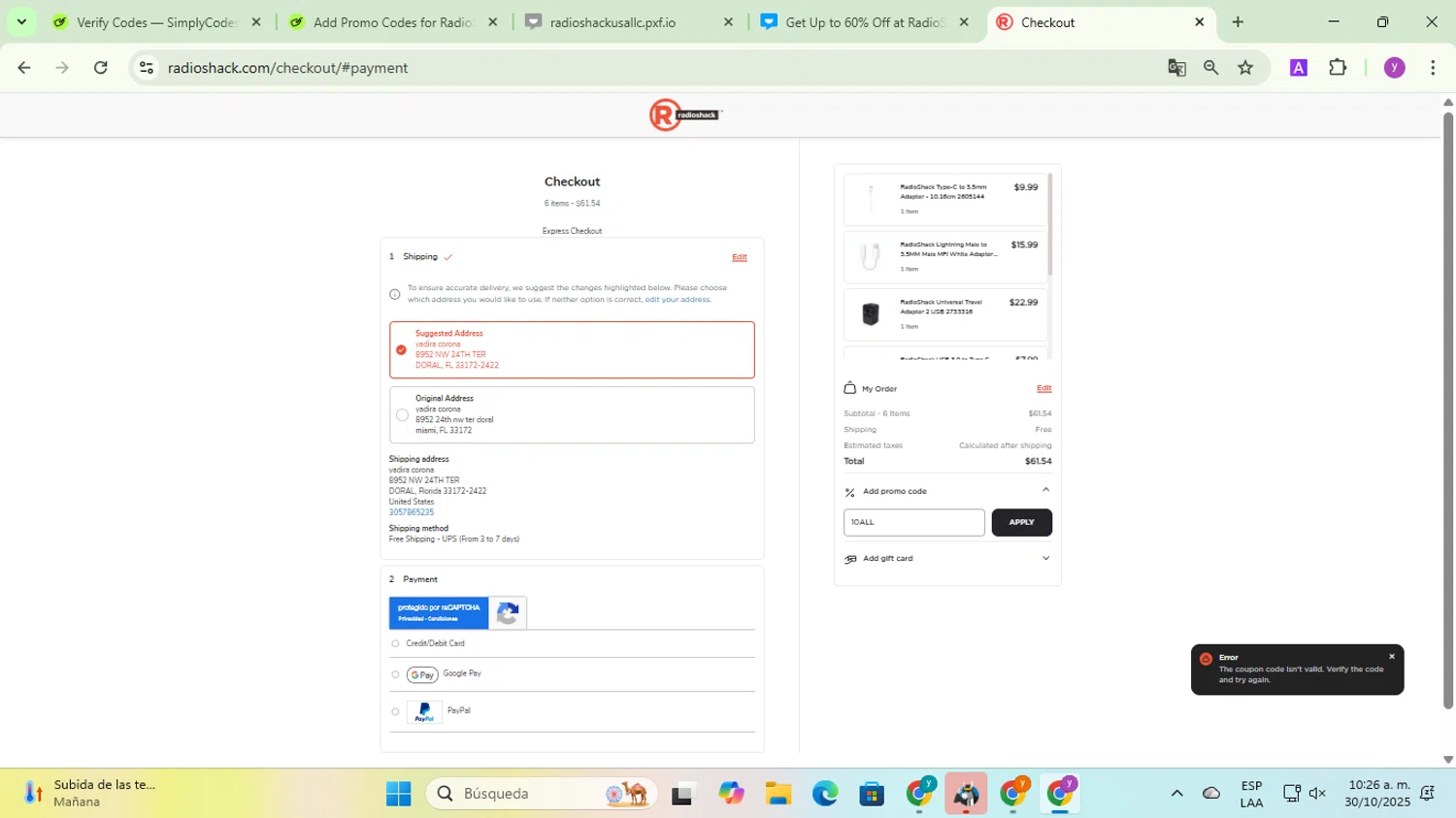Screen dimensions: 1456x818
Task: Collapse the Add promo code section
Action: tap(1045, 490)
